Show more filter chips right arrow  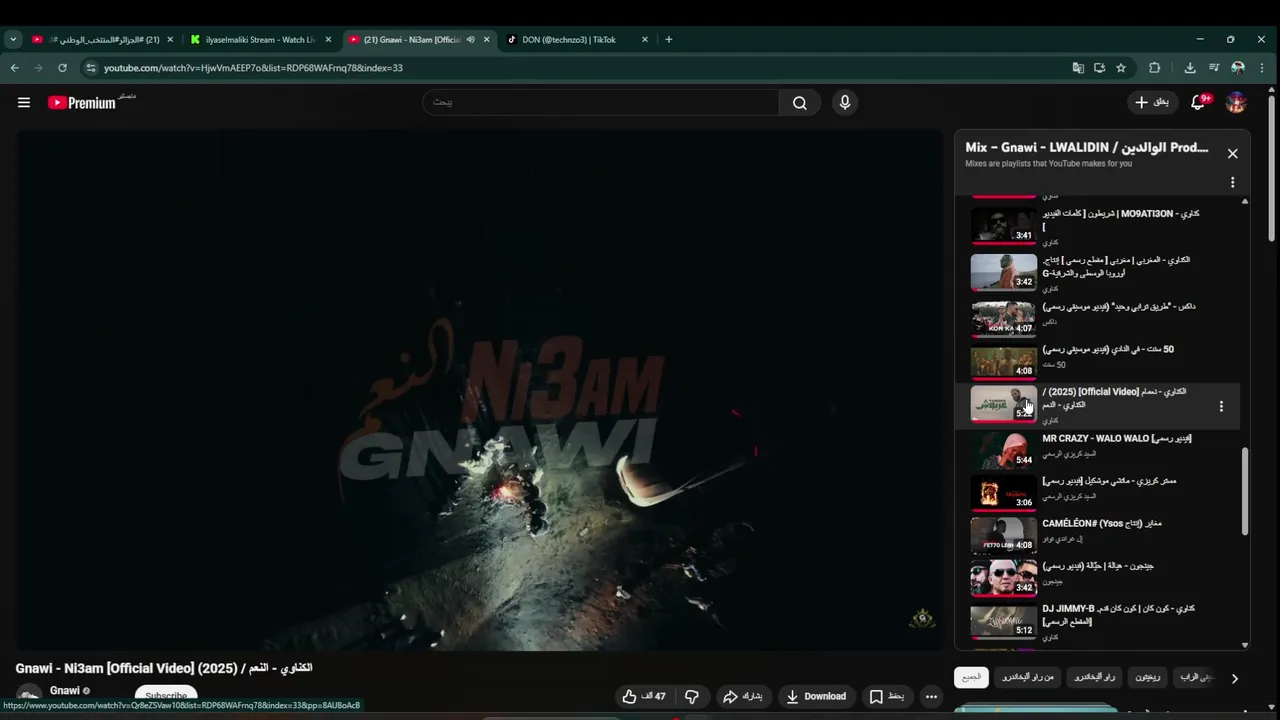1234,678
